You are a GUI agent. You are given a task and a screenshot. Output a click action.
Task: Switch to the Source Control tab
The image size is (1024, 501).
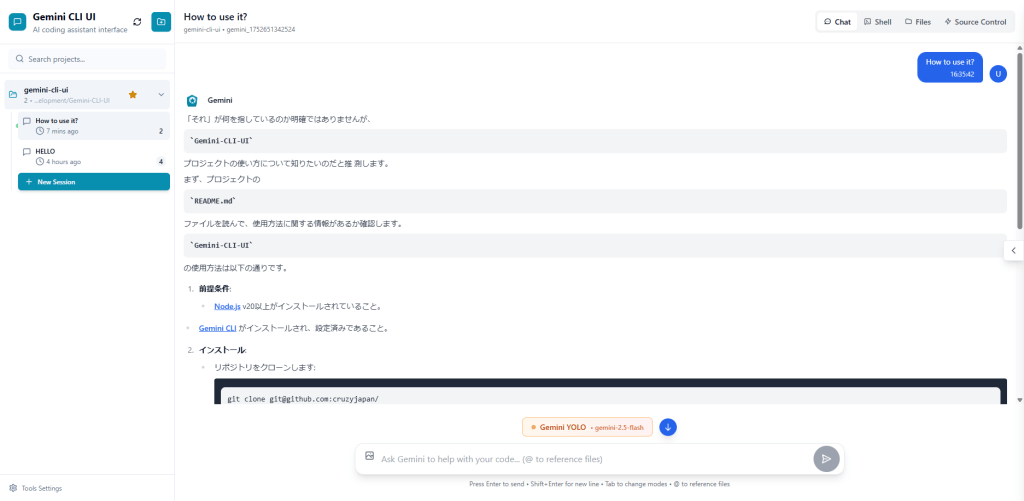point(975,22)
